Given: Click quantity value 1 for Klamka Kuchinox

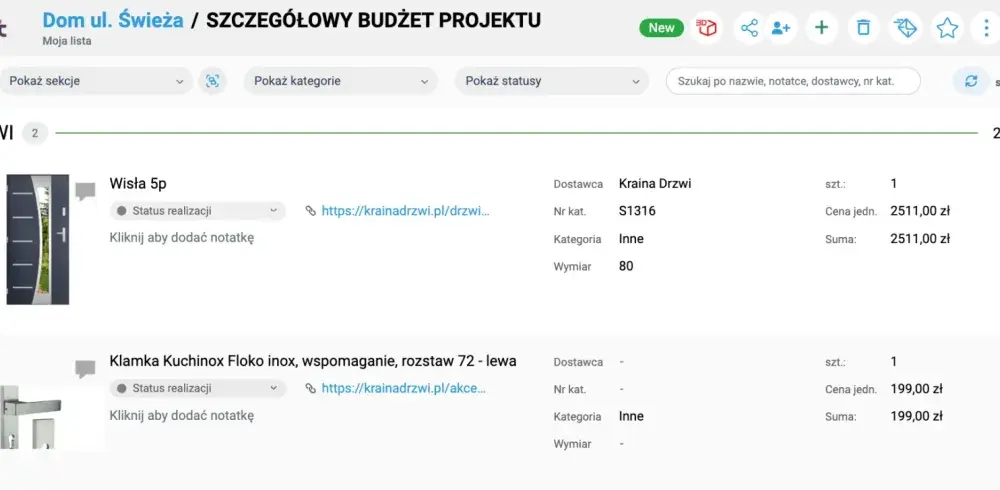Looking at the screenshot, I should (x=894, y=362).
